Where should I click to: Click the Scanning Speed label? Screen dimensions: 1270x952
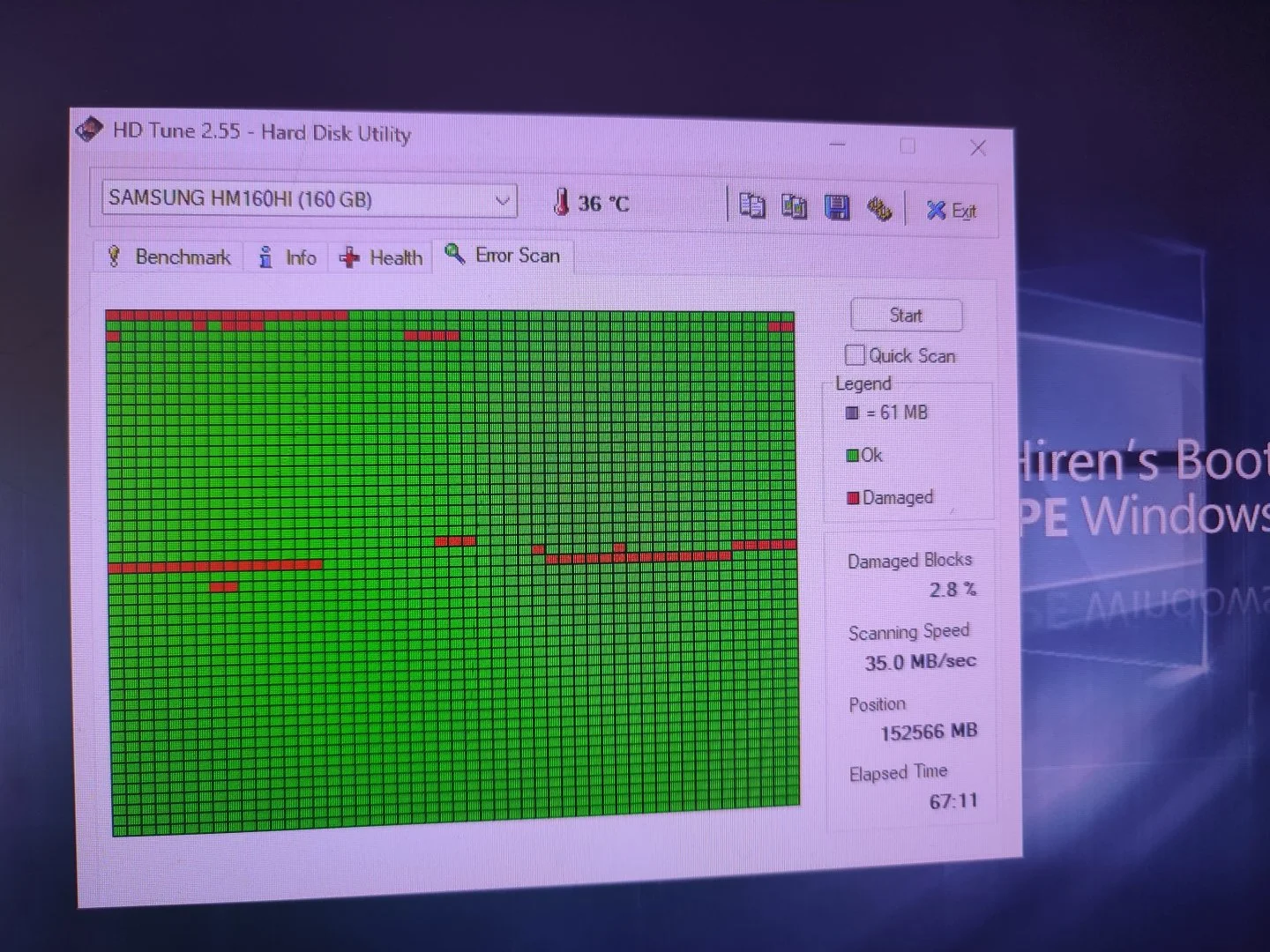(x=908, y=632)
